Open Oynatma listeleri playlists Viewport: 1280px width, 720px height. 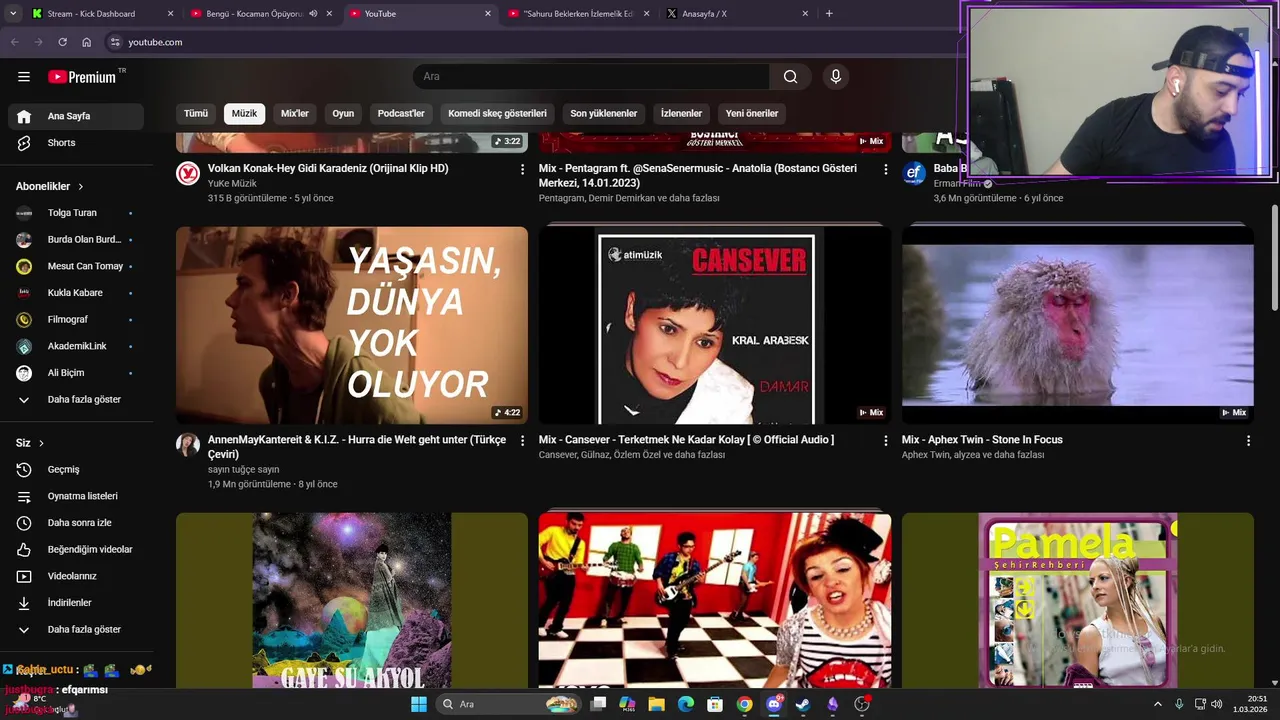(76, 496)
